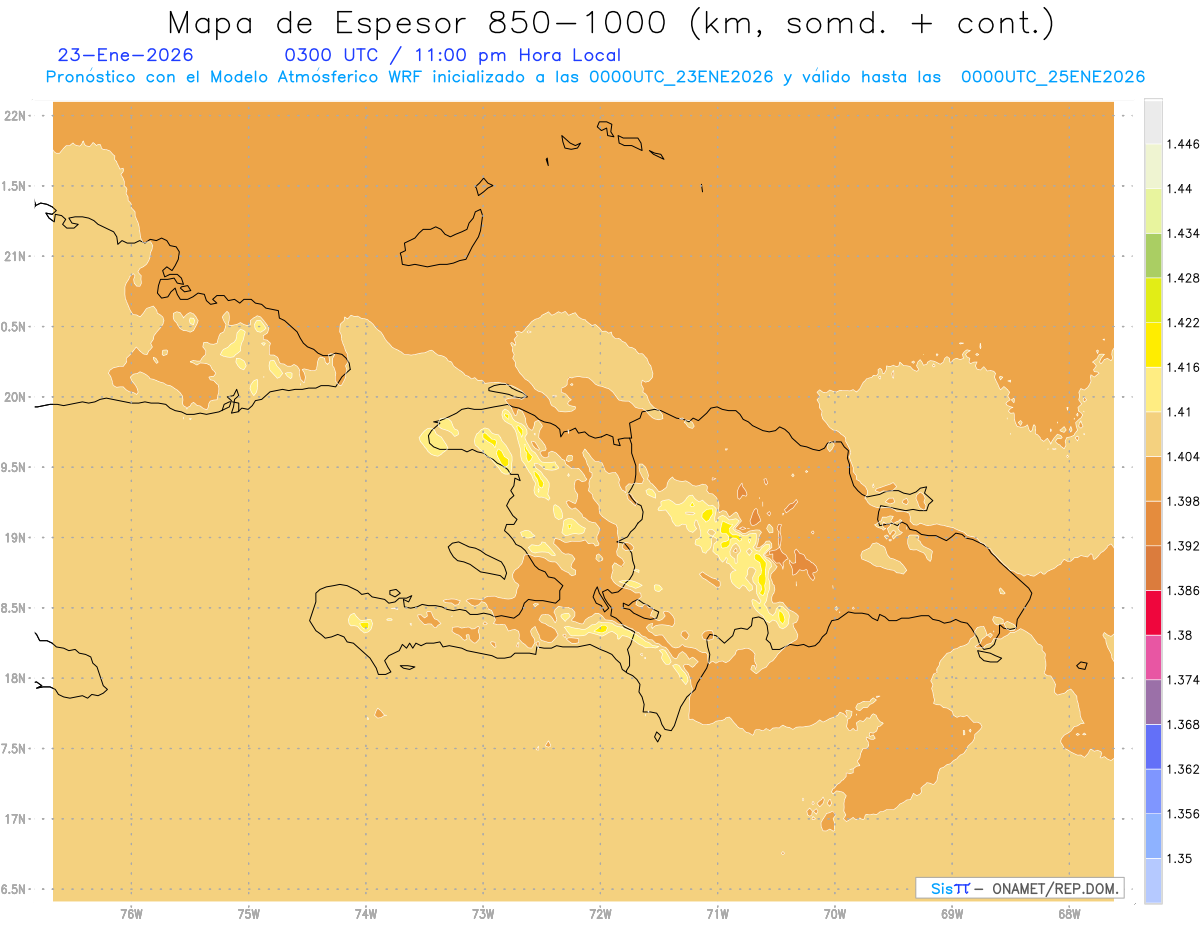
Task: Click the '21N' latitude label
Action: (17, 256)
